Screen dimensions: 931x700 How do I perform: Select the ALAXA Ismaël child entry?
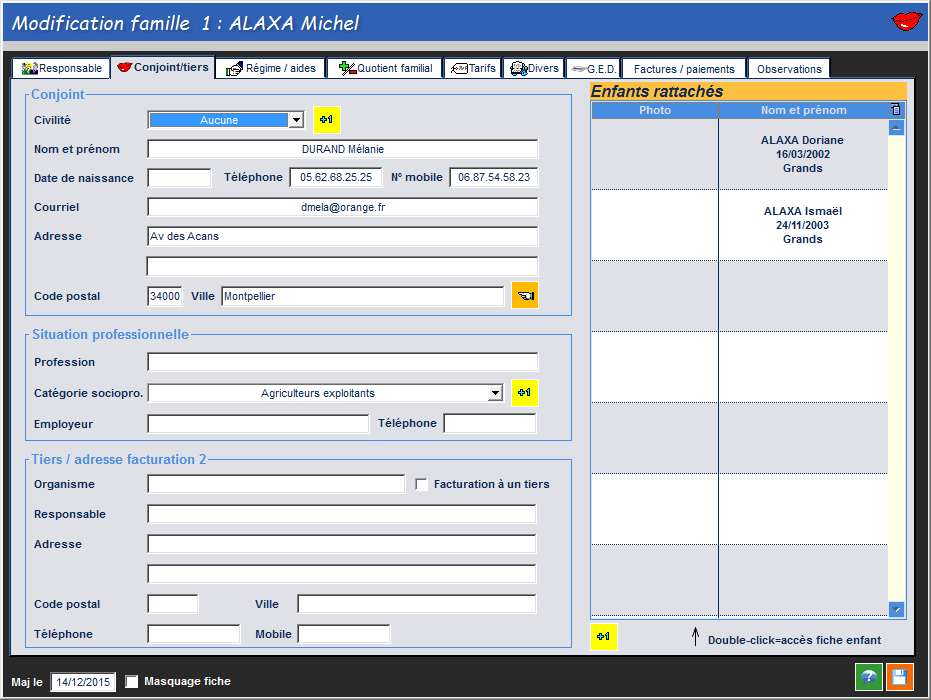tap(802, 225)
